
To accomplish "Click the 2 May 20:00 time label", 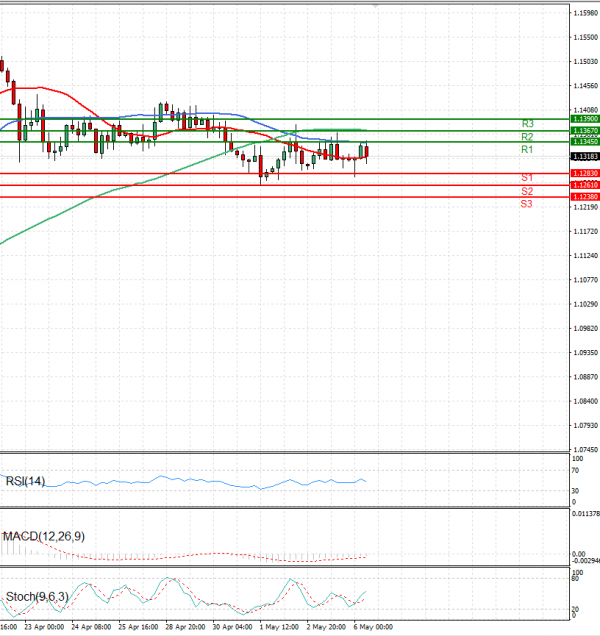I will [326, 627].
